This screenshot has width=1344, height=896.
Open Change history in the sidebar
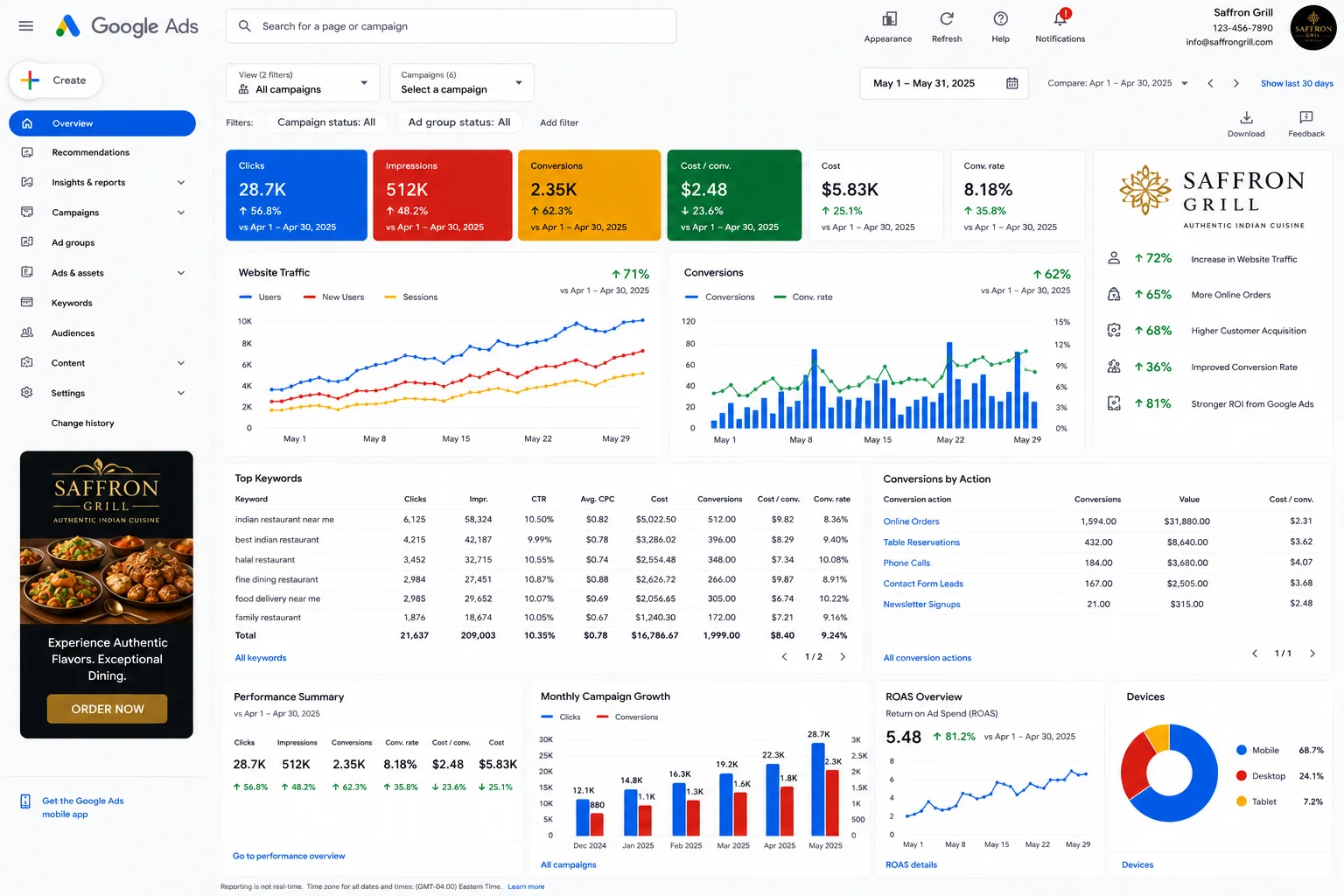82,423
